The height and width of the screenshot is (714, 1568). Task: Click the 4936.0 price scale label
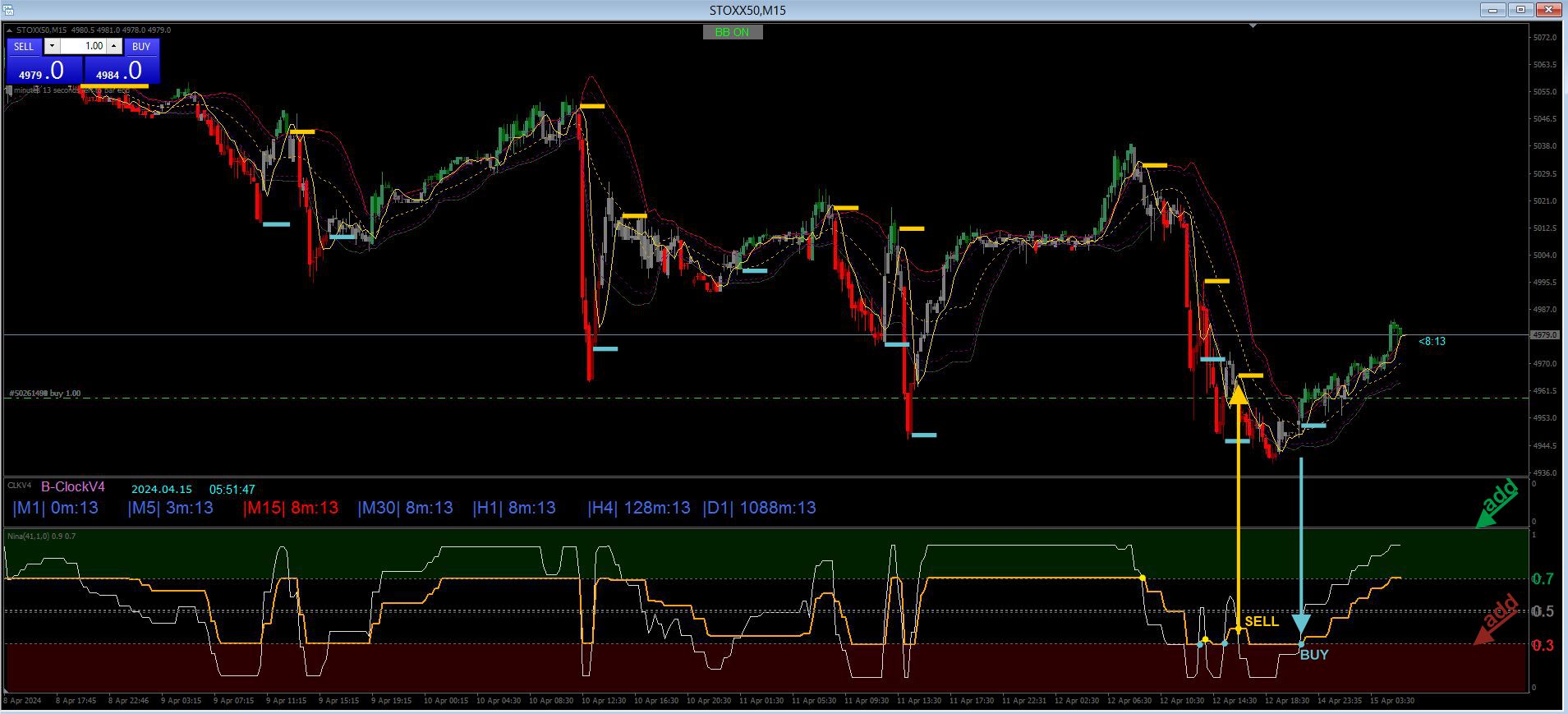(x=1545, y=473)
